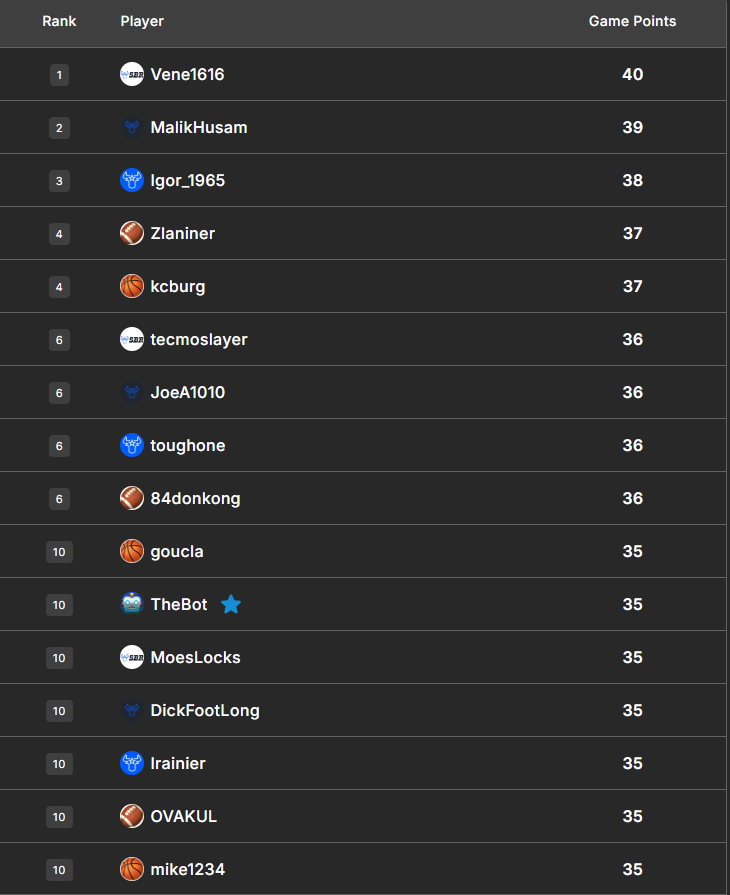Viewport: 730px width, 895px height.
Task: Open player profile for JoeA1010
Action: tap(188, 392)
